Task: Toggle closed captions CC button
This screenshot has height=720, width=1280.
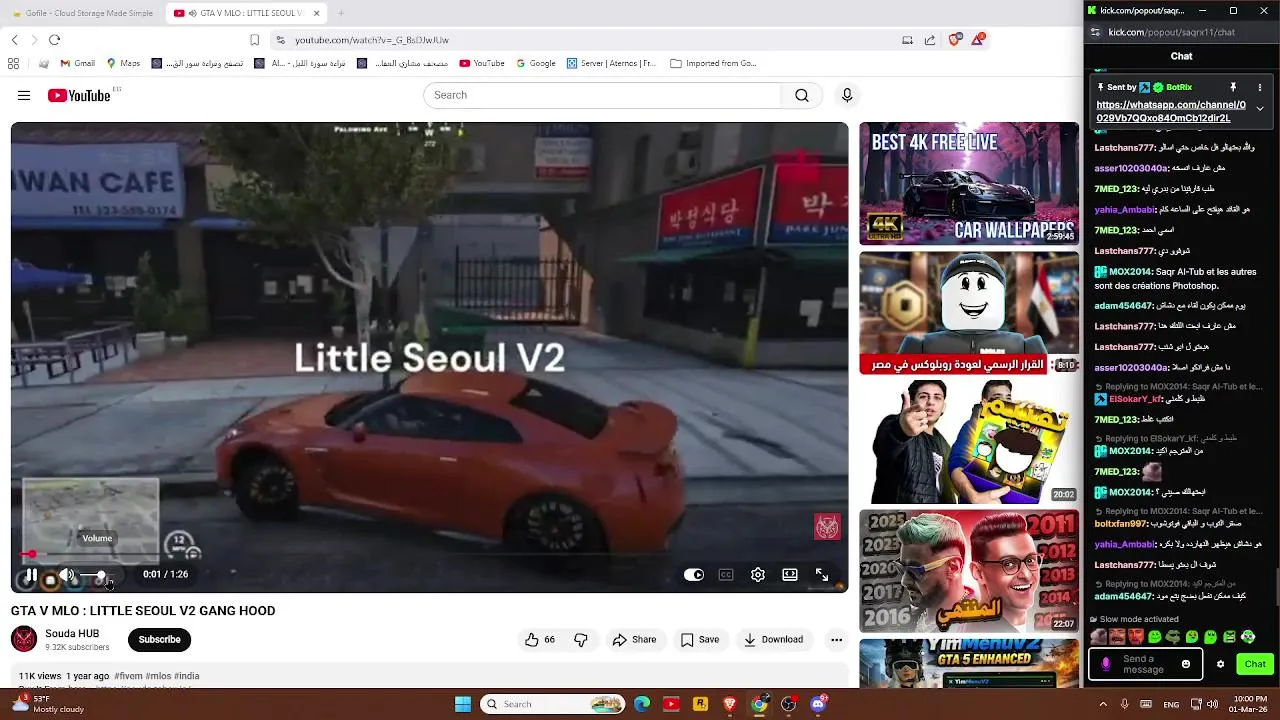Action: coord(726,575)
